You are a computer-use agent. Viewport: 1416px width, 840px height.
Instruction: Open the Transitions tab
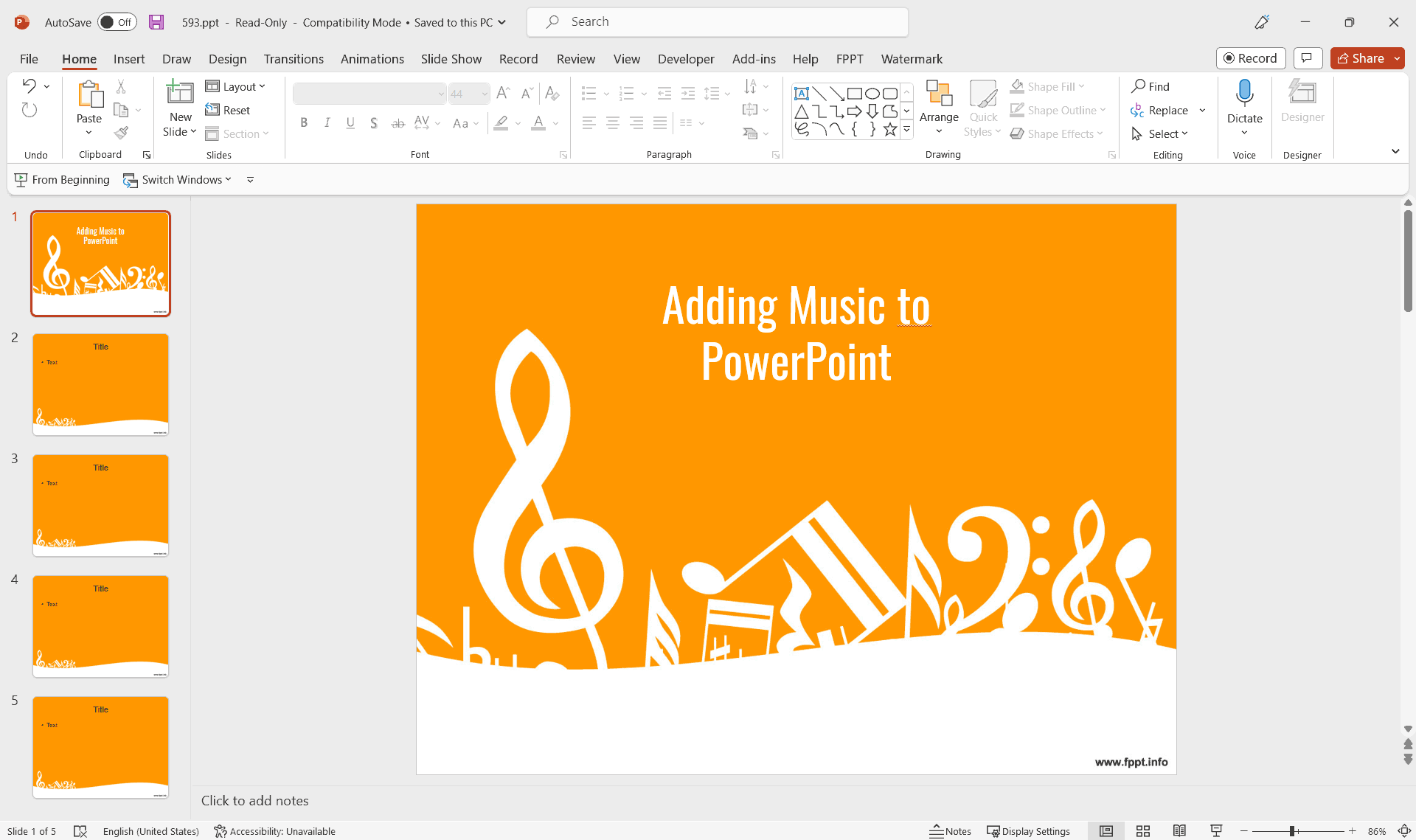[294, 59]
